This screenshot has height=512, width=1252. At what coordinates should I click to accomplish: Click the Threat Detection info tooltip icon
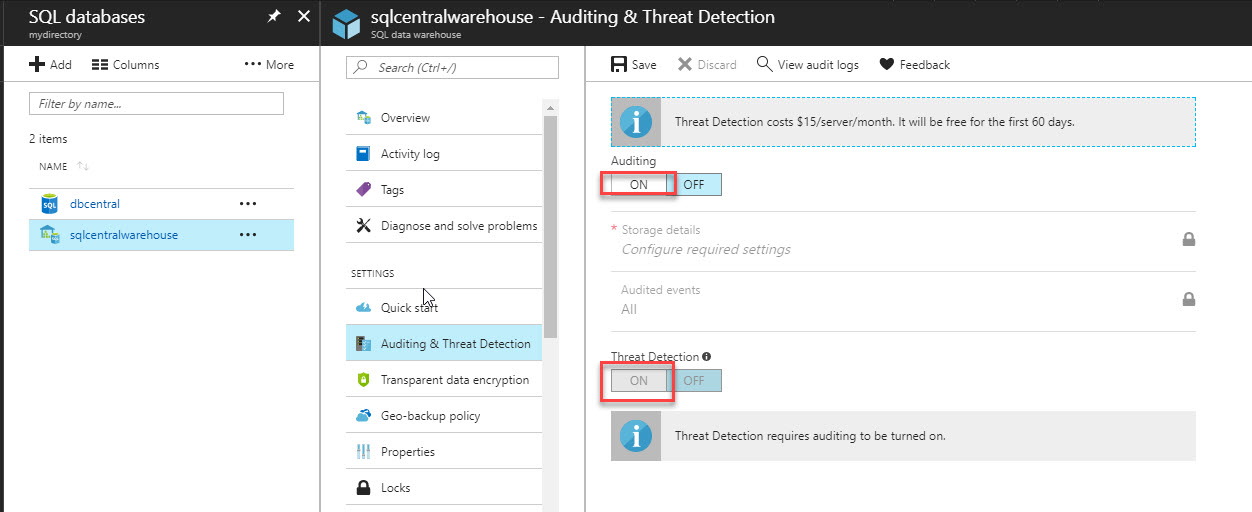point(706,356)
